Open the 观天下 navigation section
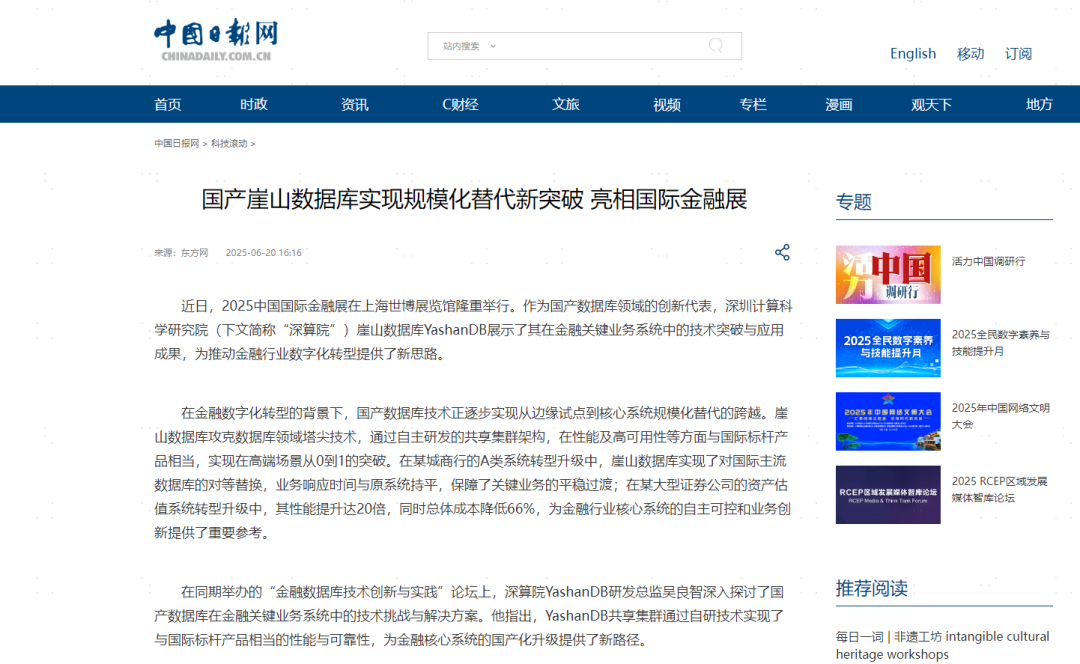This screenshot has width=1080, height=664. [x=931, y=105]
